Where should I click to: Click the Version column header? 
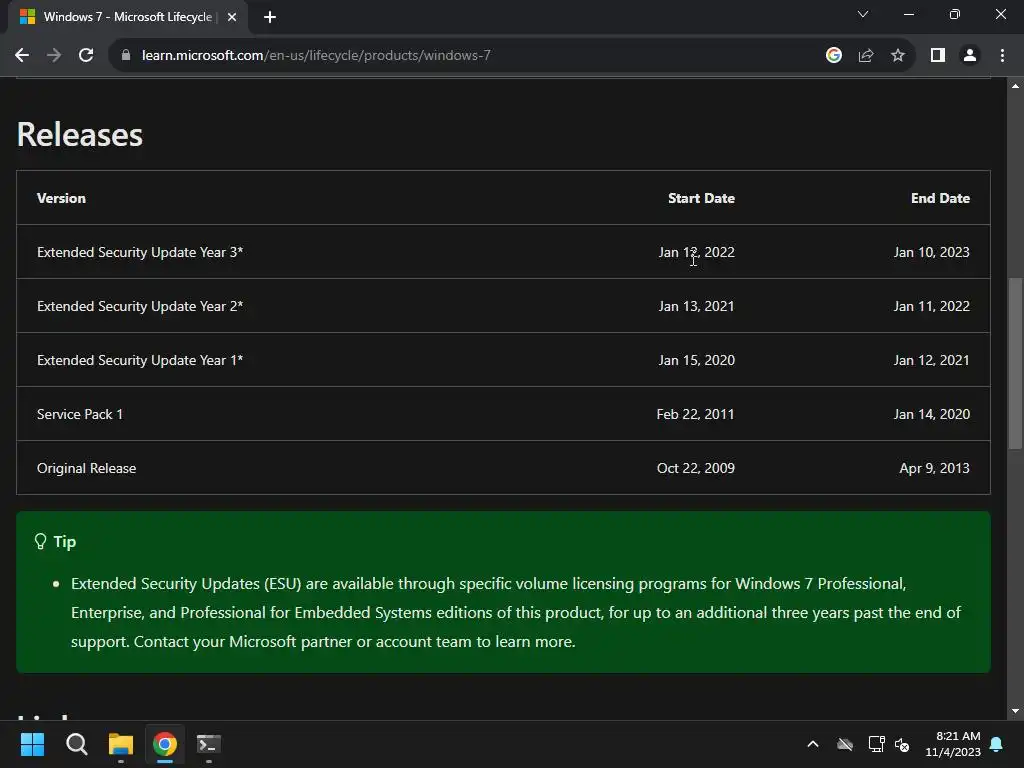61,198
